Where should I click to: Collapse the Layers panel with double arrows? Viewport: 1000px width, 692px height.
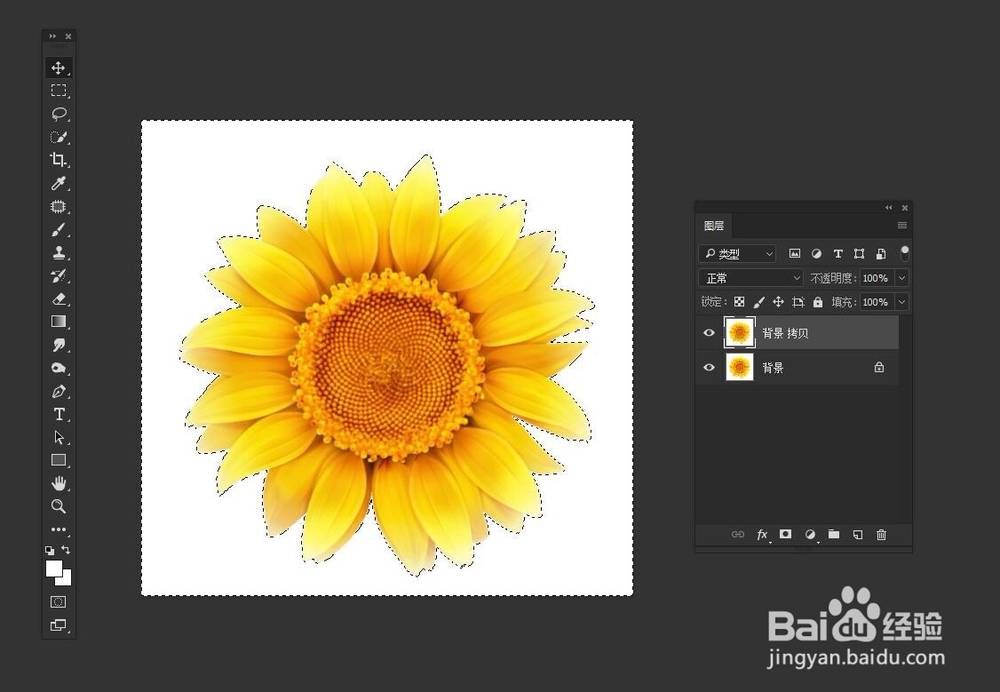[888, 207]
